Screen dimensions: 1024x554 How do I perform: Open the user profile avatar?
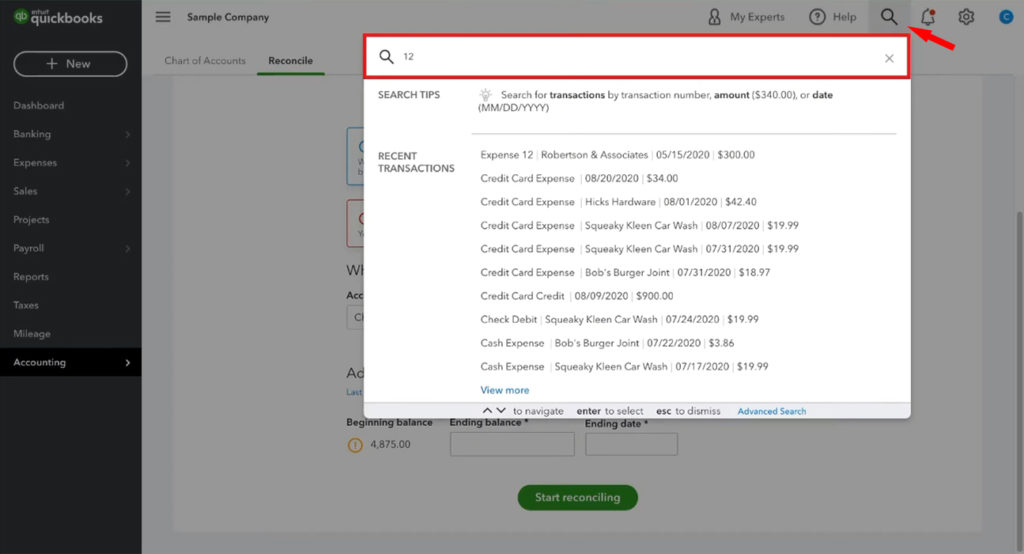(1006, 17)
